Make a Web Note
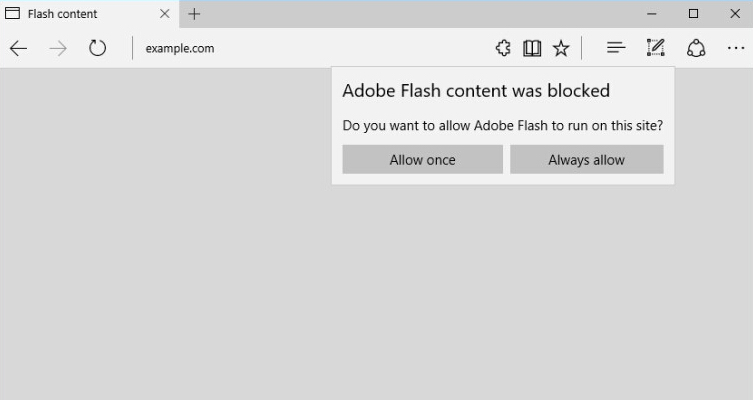753x400 pixels. click(655, 48)
